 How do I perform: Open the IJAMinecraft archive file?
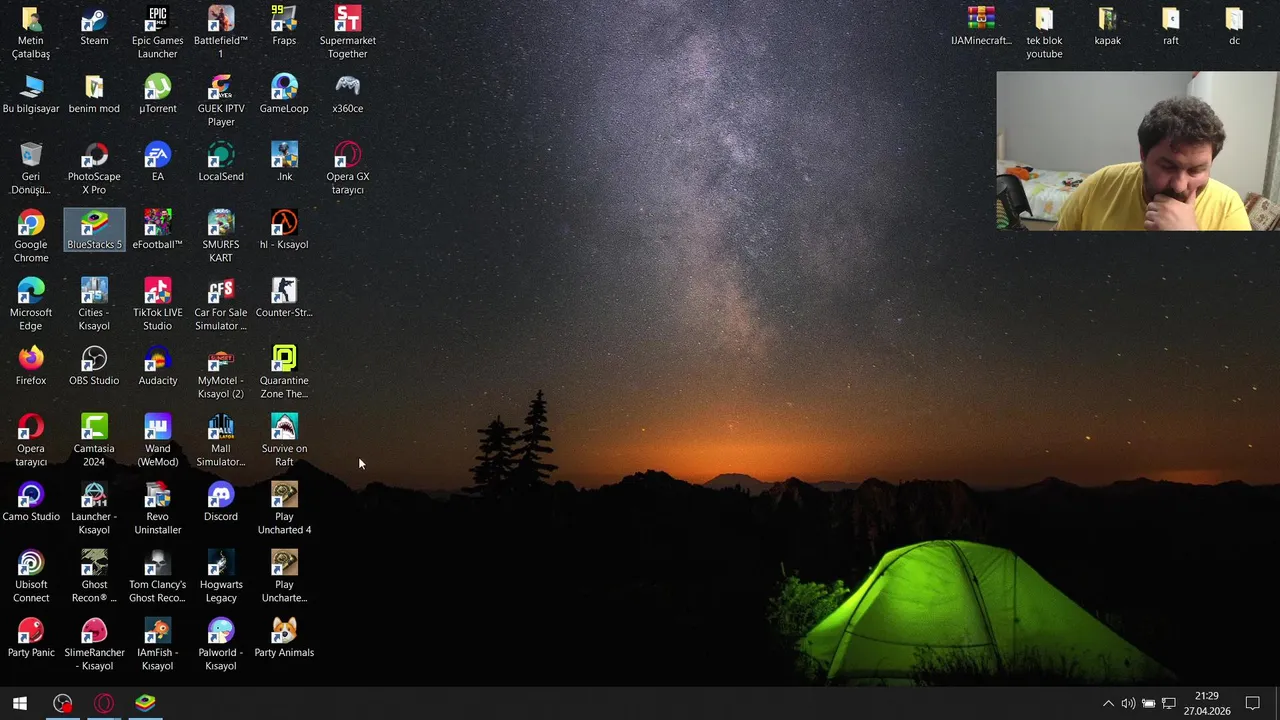(981, 26)
